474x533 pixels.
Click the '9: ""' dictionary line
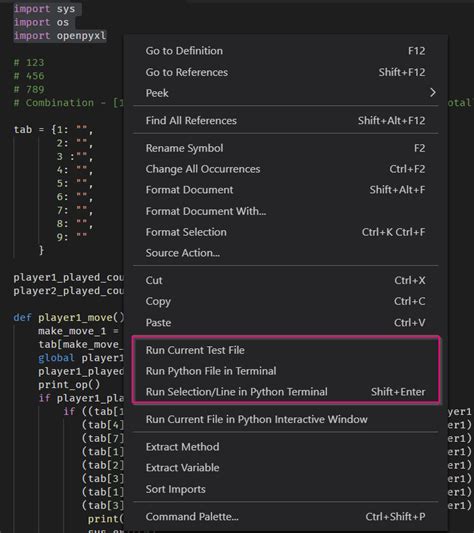(72, 237)
